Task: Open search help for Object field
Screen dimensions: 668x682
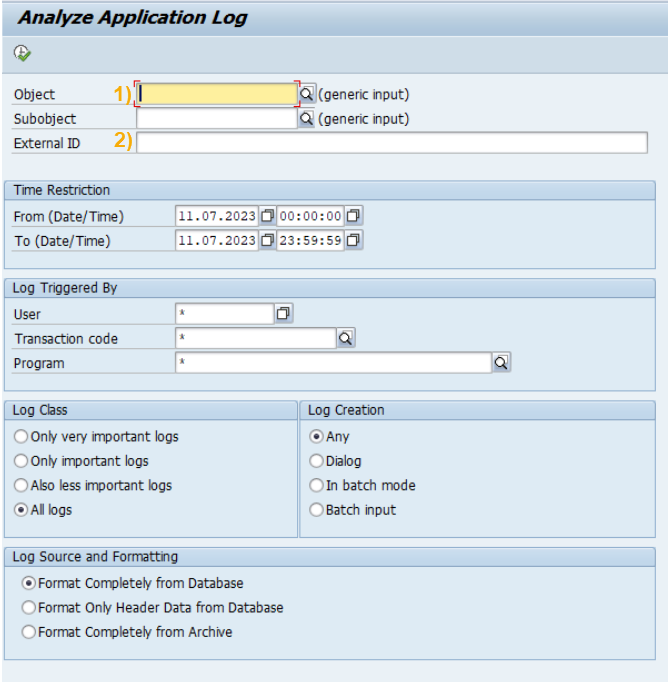Action: coord(308,94)
